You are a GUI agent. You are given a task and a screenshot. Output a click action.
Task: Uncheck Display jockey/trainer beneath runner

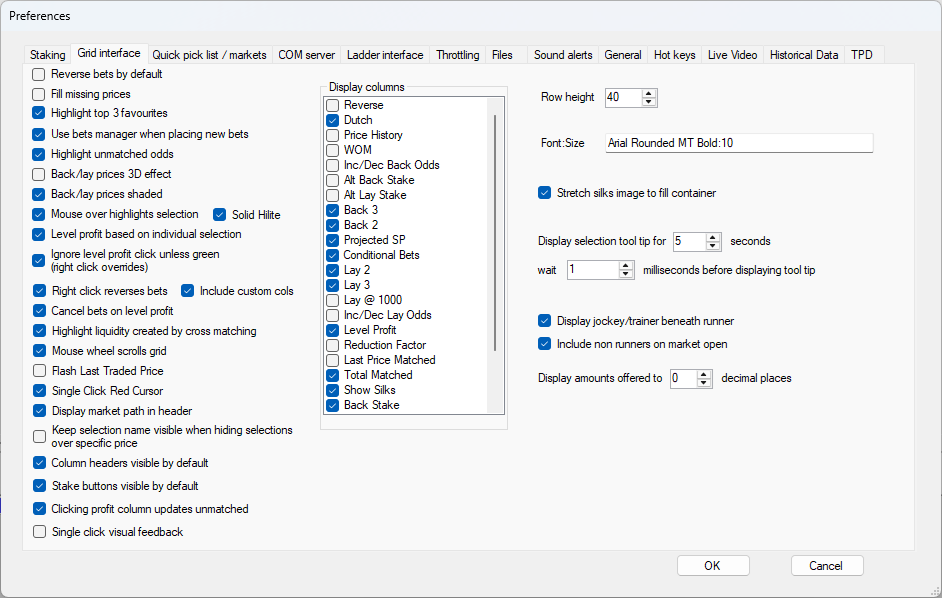tap(544, 321)
